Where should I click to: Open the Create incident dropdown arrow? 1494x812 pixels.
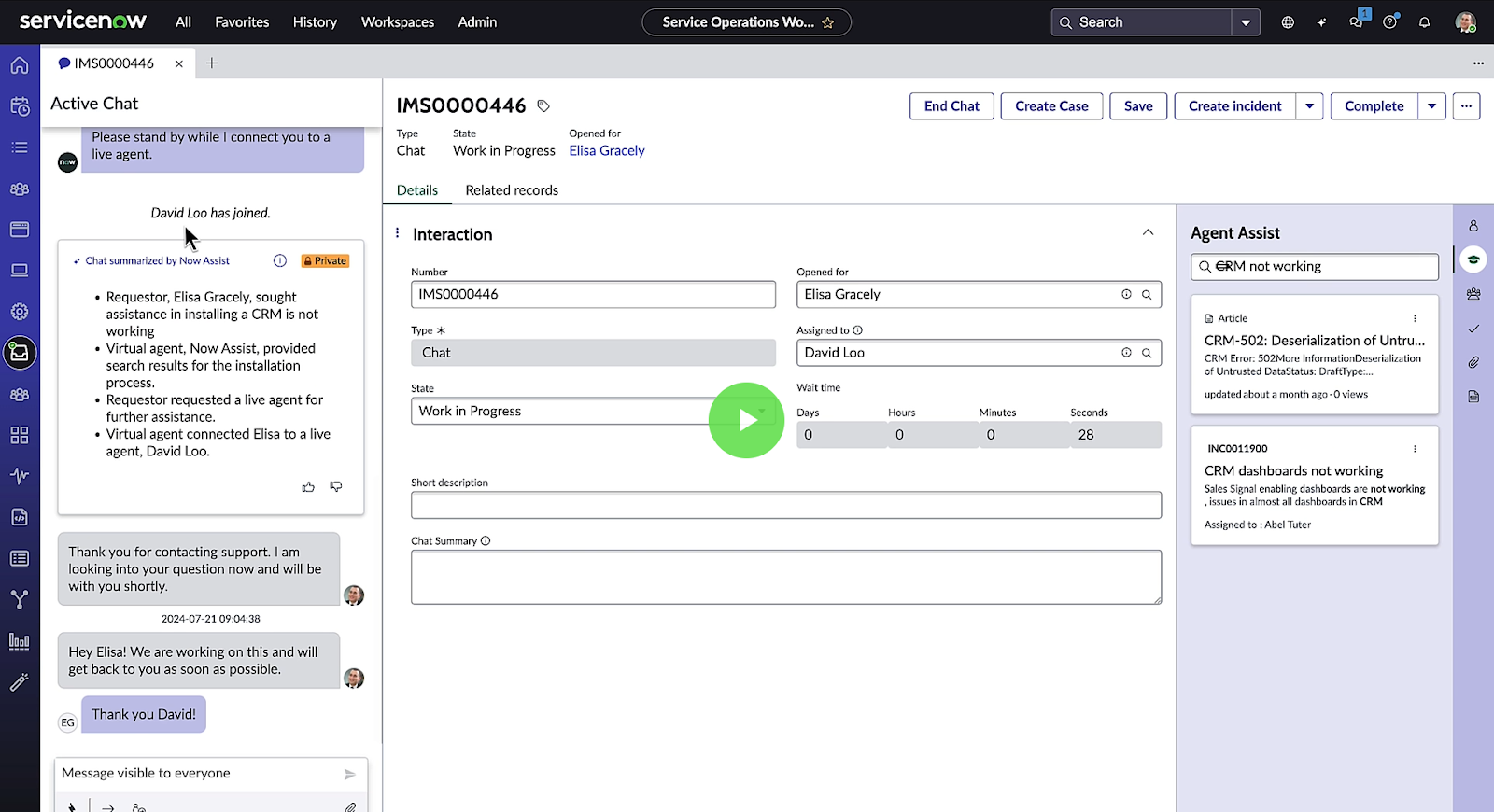click(x=1309, y=106)
